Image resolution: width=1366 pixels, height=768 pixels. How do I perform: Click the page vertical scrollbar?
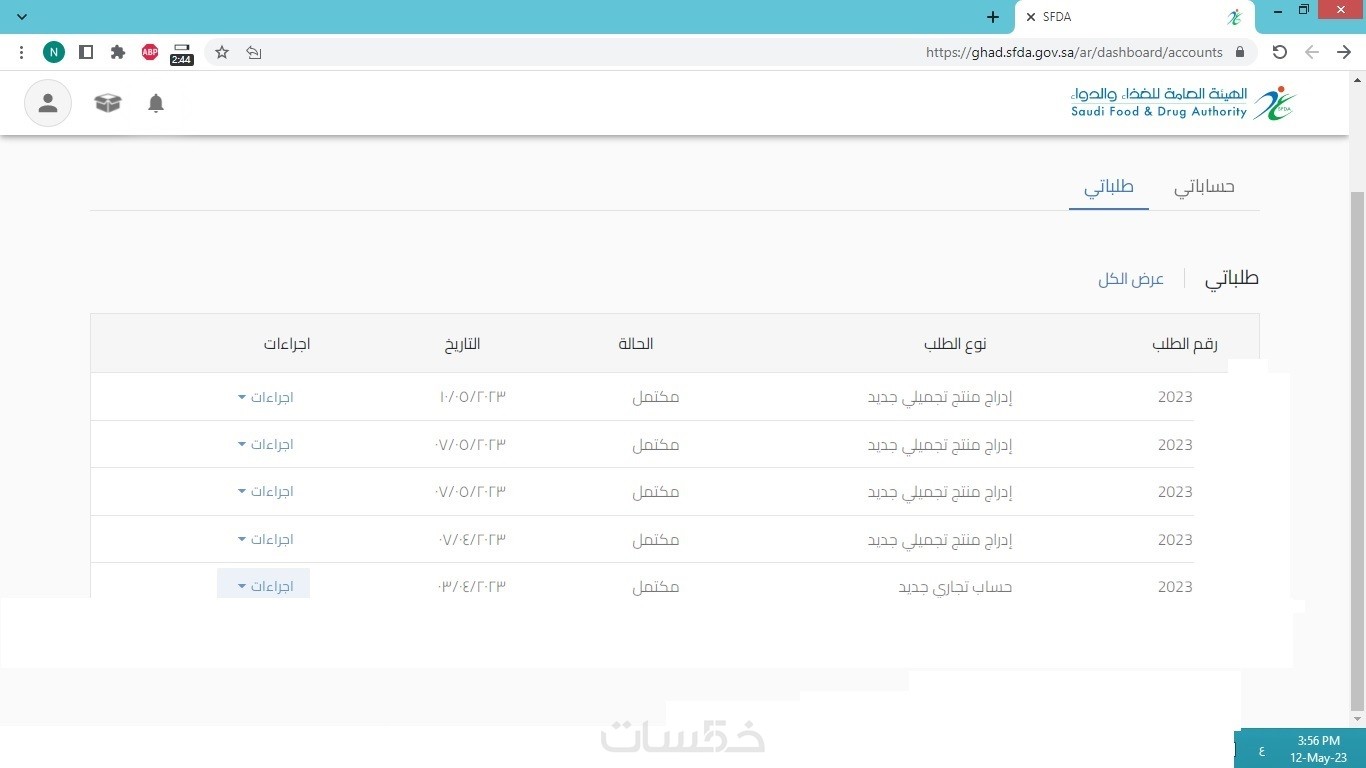pyautogui.click(x=1357, y=450)
